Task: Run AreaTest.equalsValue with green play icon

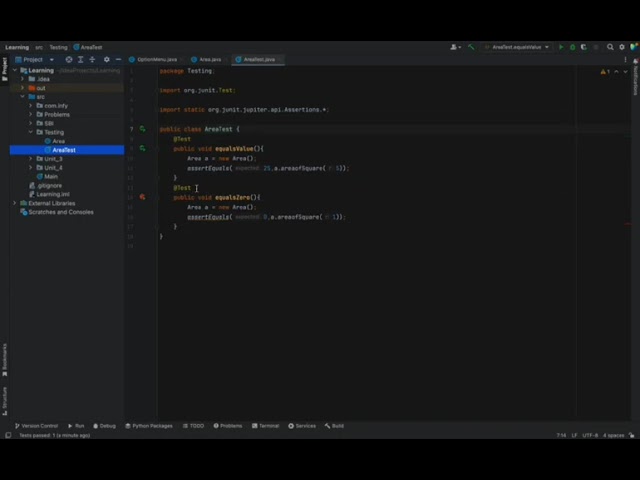Action: [561, 47]
